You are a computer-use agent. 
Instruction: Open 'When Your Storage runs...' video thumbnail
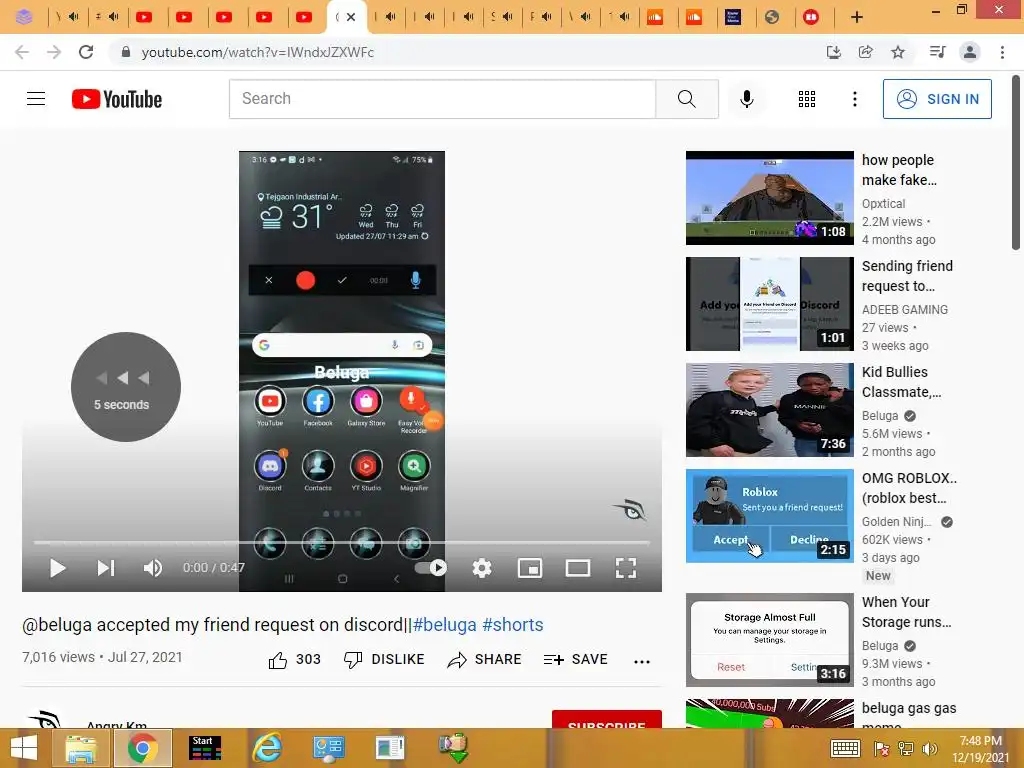point(769,640)
